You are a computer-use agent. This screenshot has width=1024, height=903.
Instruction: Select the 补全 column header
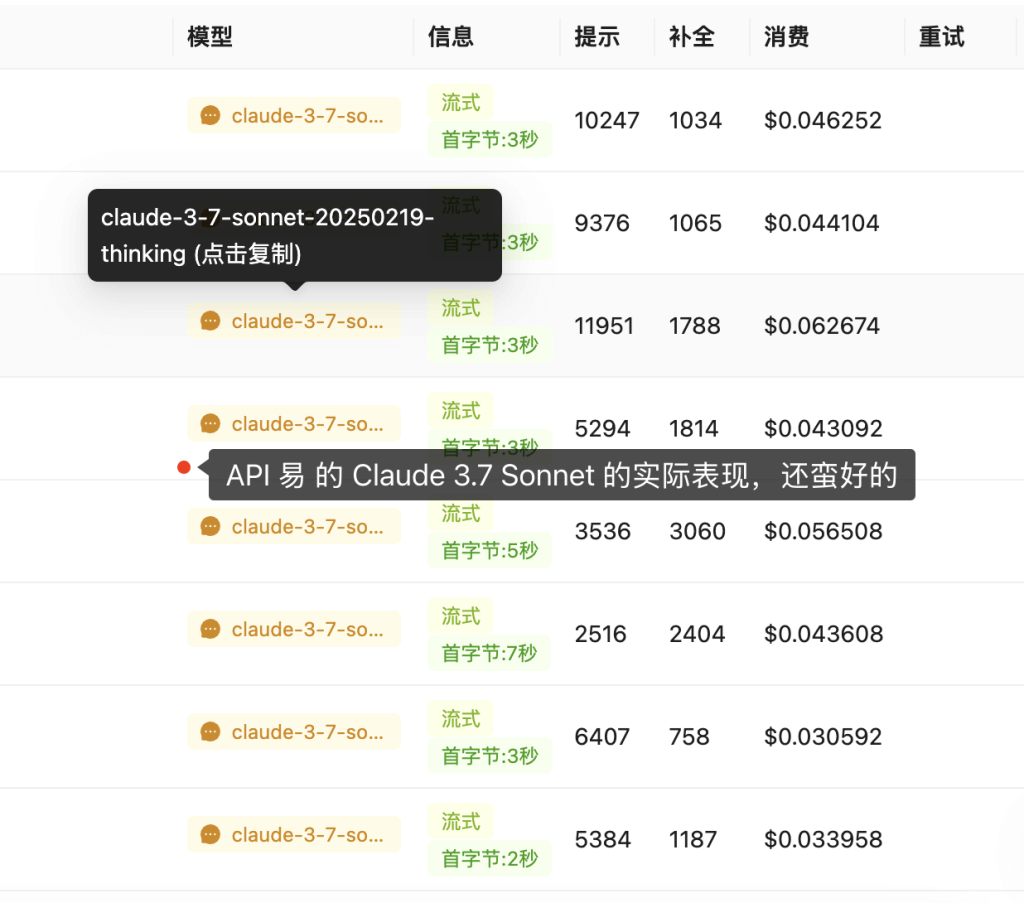692,37
